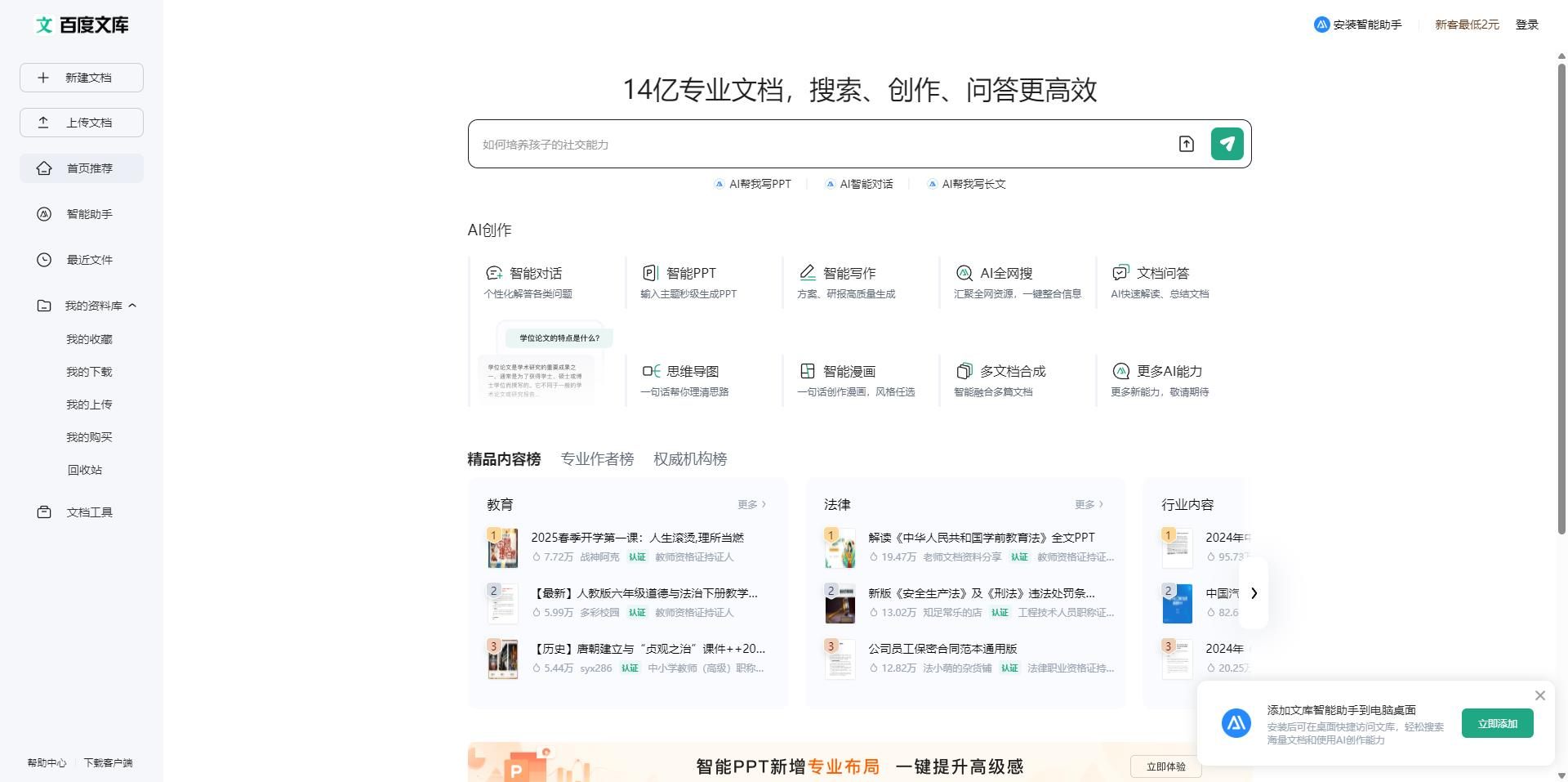The width and height of the screenshot is (1568, 782).
Task: Show 更多 for the 法律 ranking
Action: [1089, 505]
